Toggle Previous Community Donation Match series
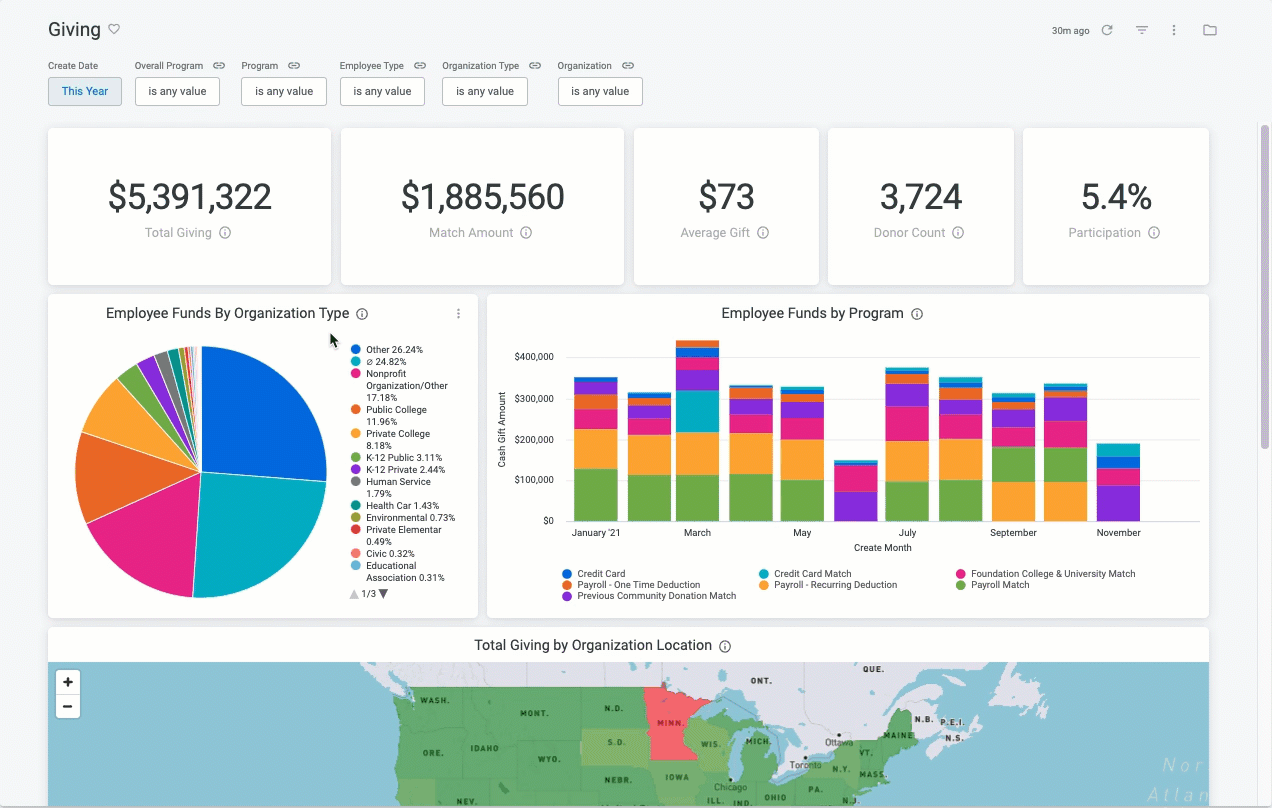This screenshot has height=808, width=1272. pos(649,596)
